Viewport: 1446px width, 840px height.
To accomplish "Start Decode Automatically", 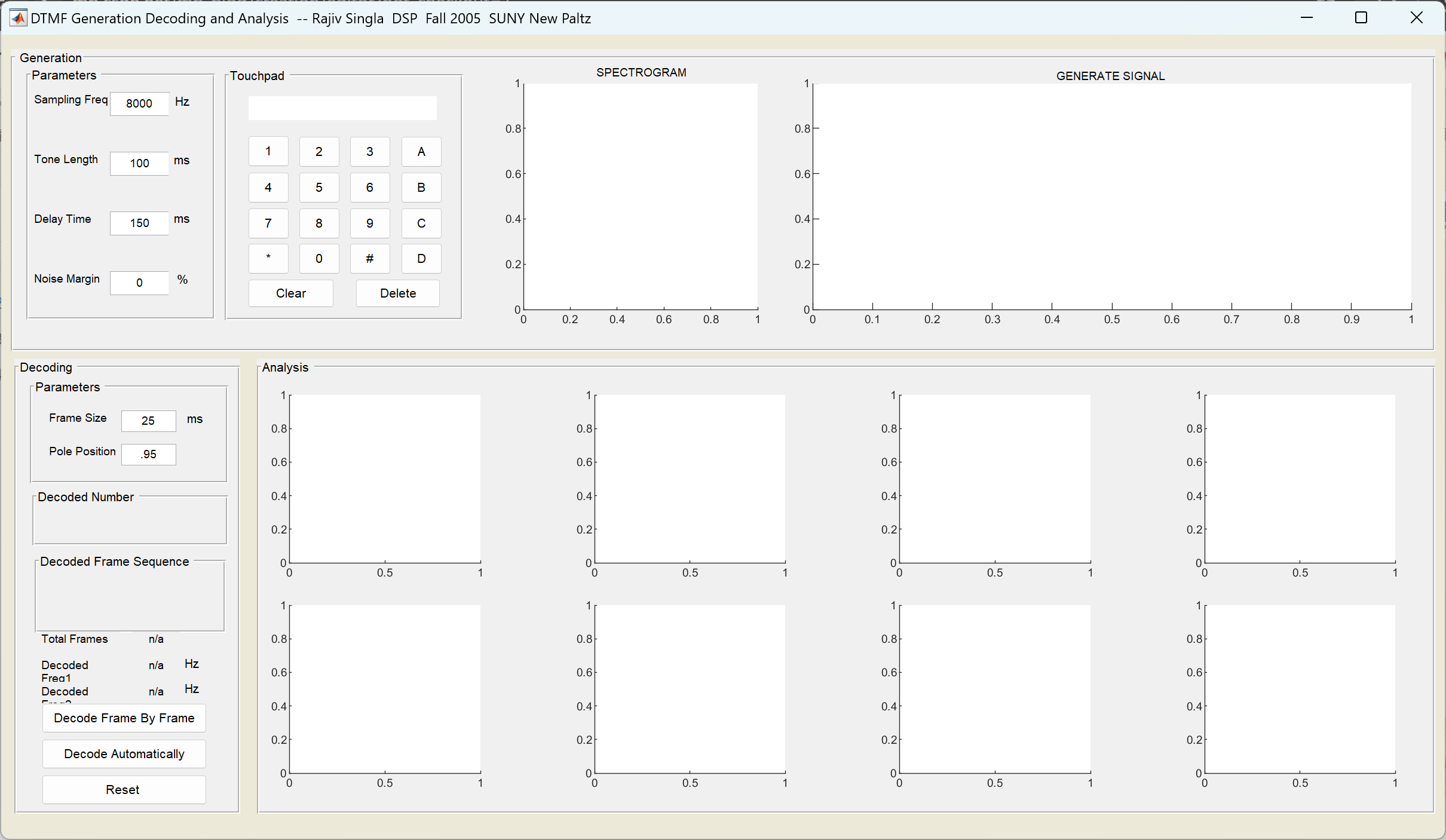I will click(x=124, y=754).
